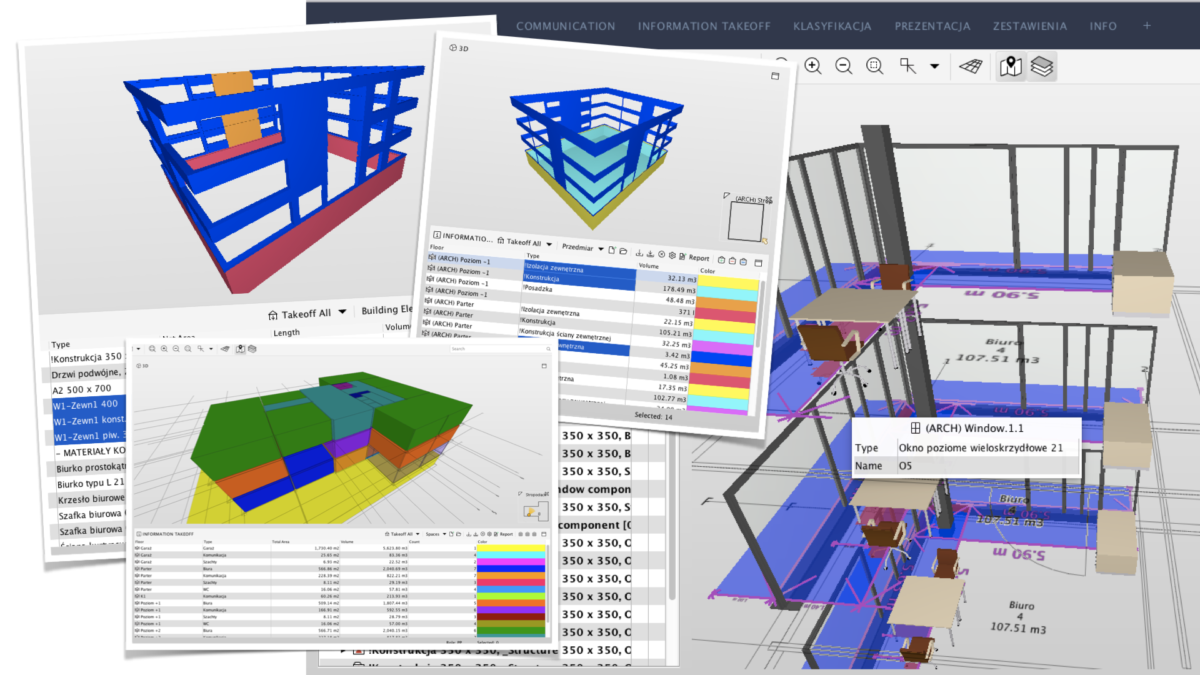The width and height of the screenshot is (1200, 675).
Task: Click the open folder icon beside Przedmiar
Action: (x=622, y=251)
